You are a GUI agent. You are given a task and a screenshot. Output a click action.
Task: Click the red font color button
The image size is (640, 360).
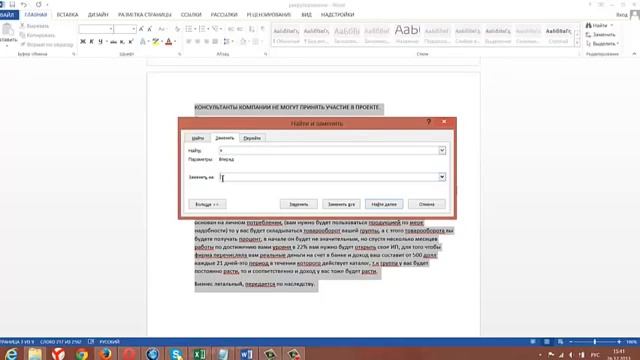[x=169, y=42]
